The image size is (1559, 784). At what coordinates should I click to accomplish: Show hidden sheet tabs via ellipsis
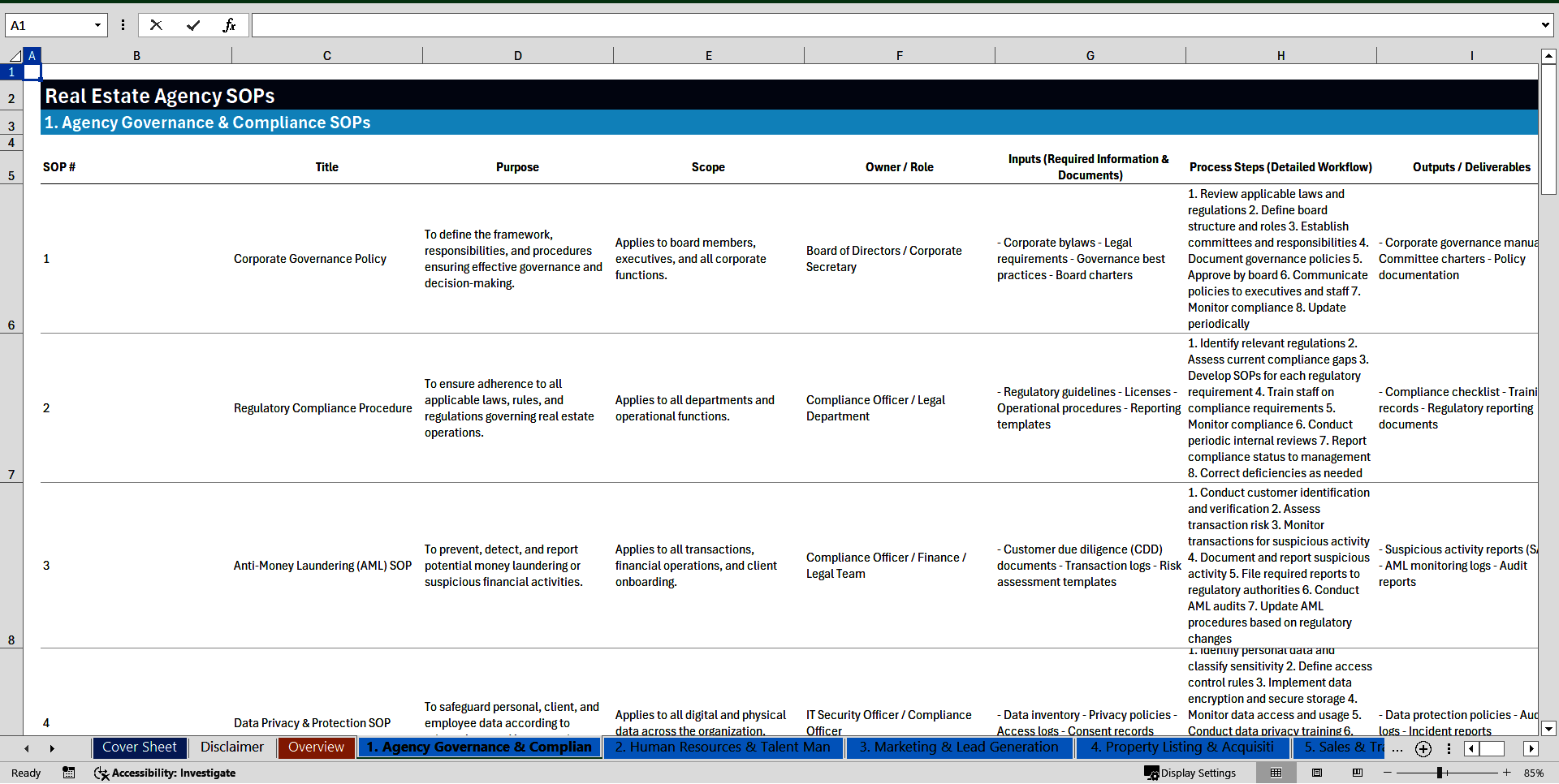1397,749
